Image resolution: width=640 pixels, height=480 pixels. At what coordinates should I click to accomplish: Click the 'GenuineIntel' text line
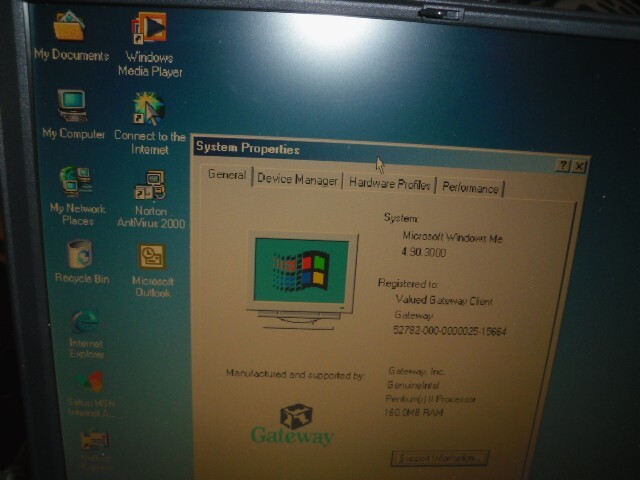[x=413, y=385]
